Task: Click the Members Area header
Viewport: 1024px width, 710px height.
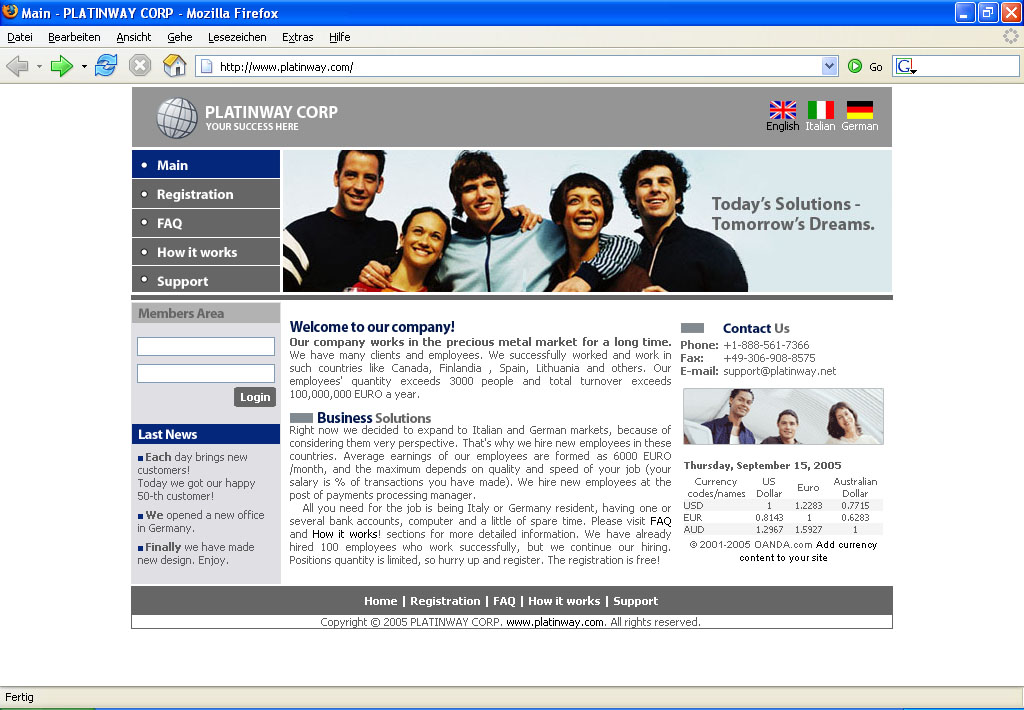Action: pos(206,313)
